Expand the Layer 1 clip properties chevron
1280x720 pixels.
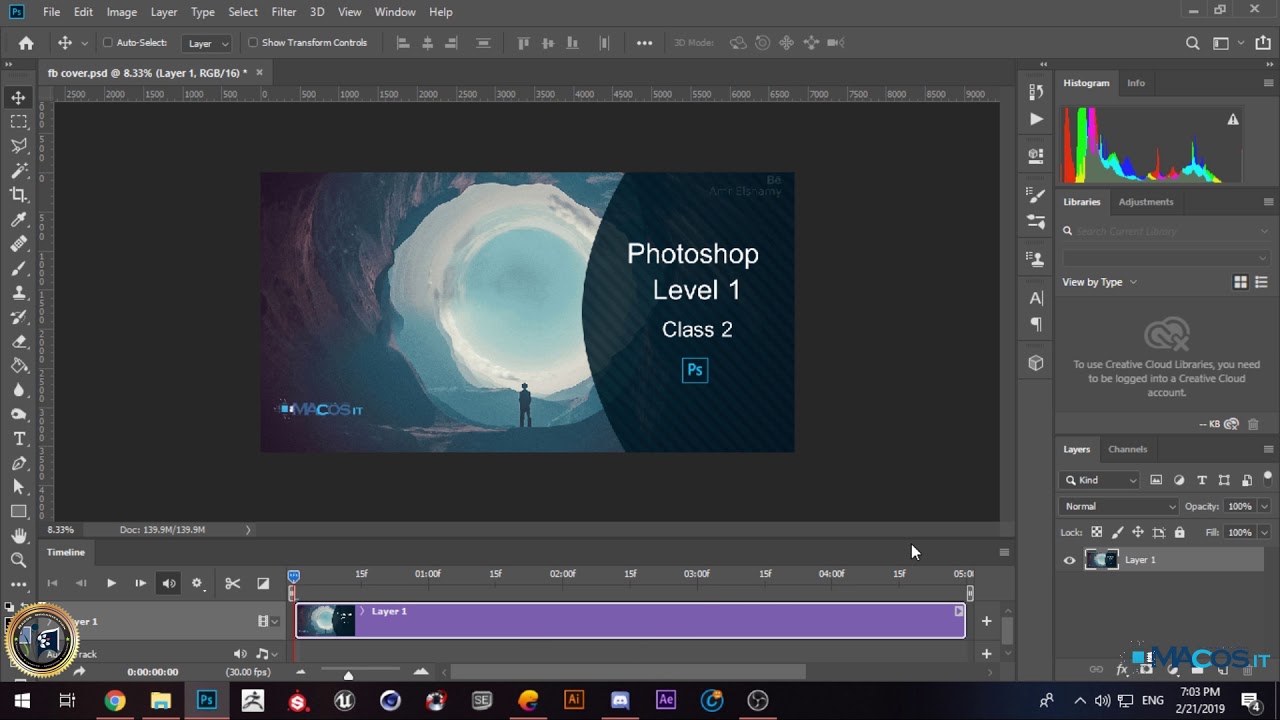pos(362,611)
